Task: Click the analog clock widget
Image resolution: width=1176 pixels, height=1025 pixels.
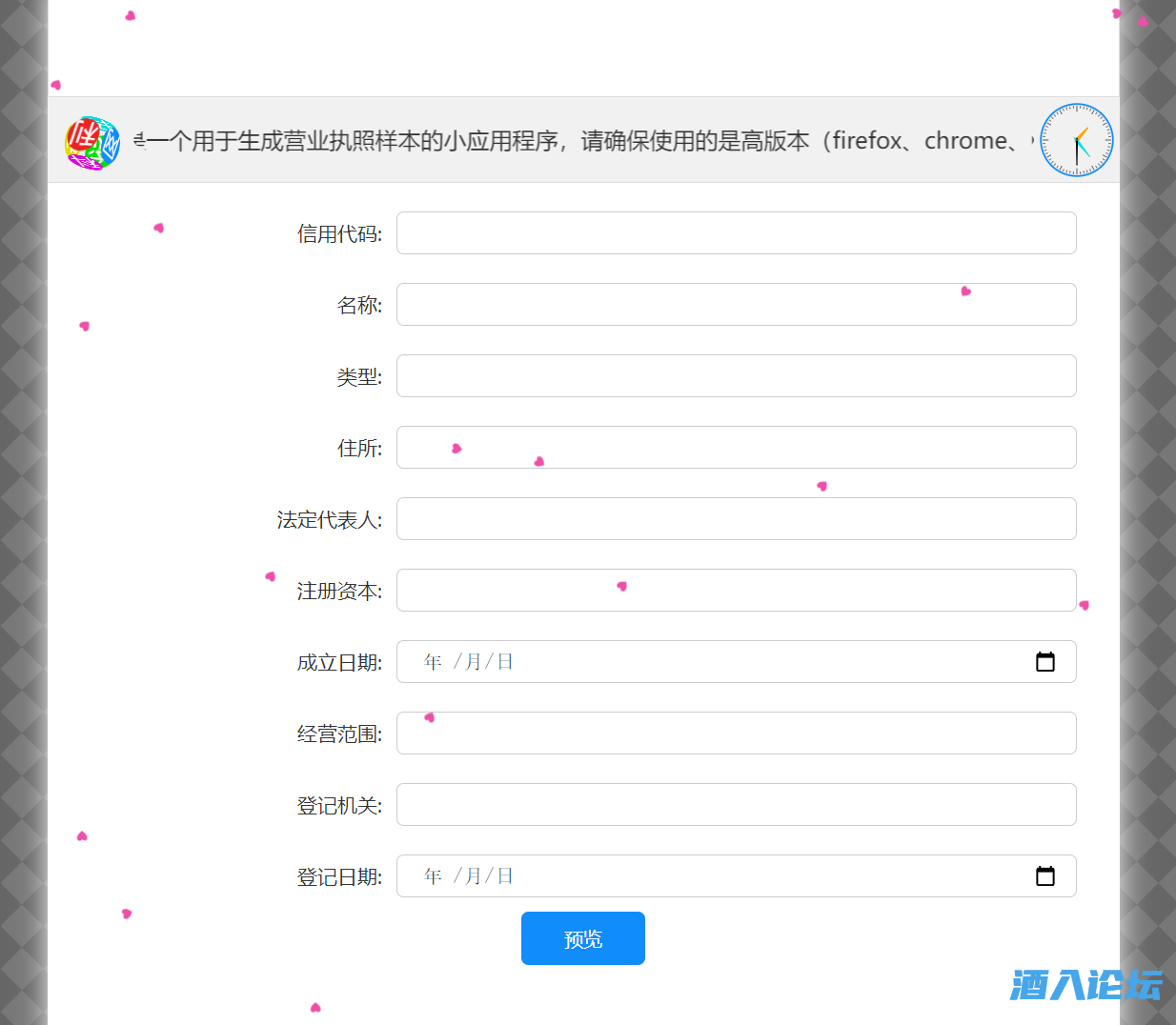Action: tap(1076, 140)
